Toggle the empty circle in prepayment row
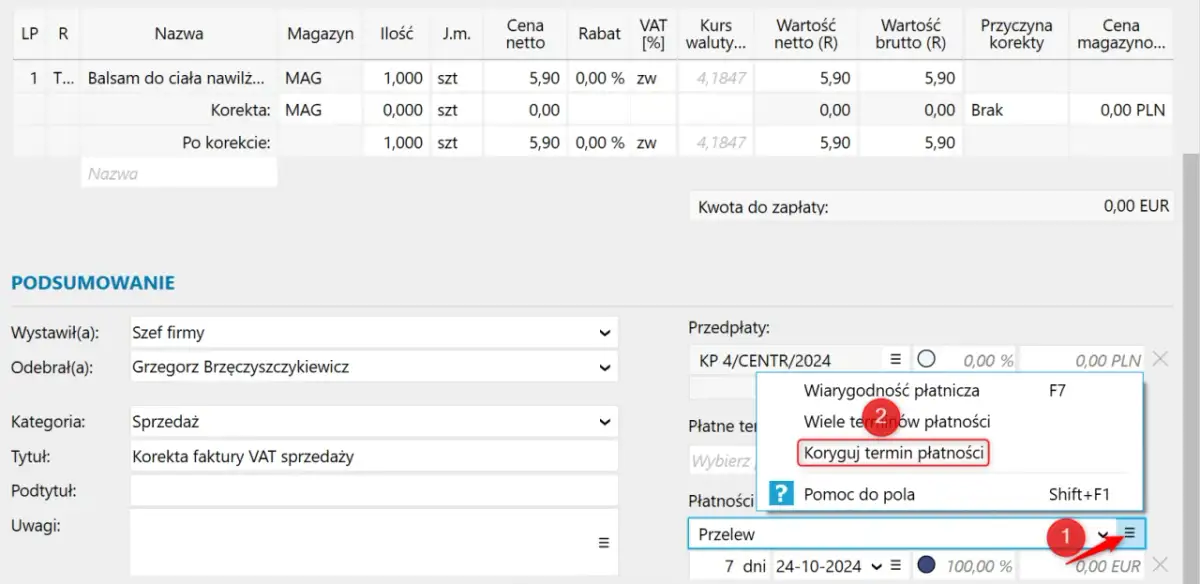 [926, 359]
